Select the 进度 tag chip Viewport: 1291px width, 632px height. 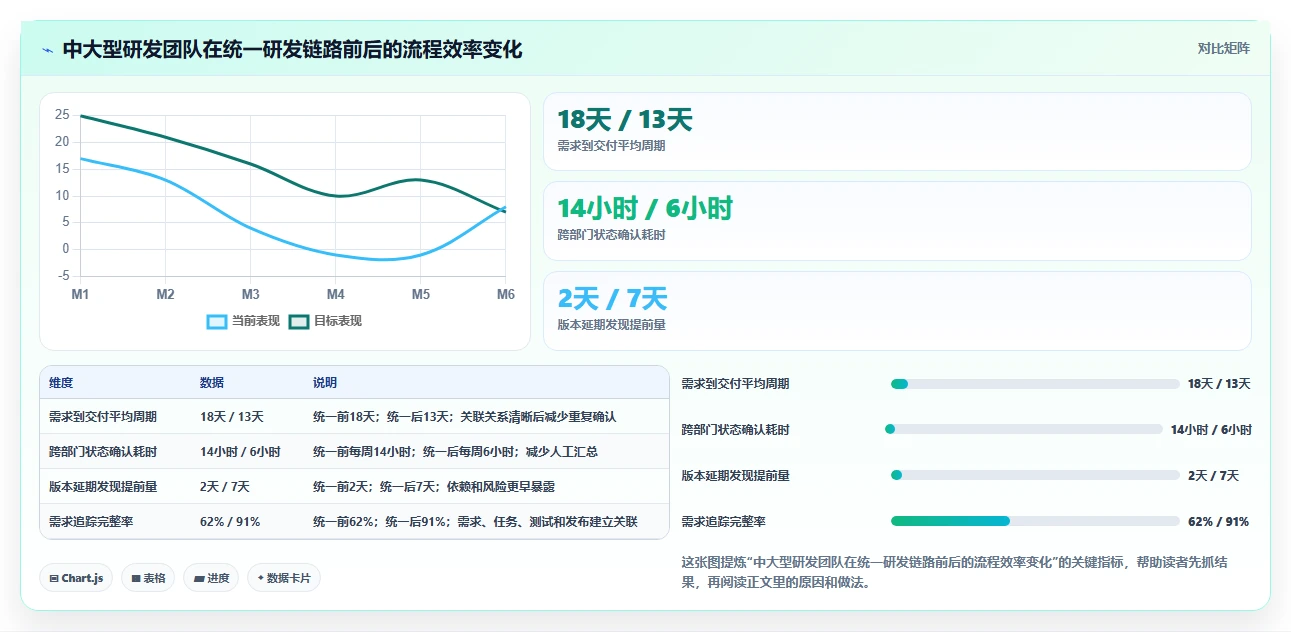pyautogui.click(x=211, y=578)
